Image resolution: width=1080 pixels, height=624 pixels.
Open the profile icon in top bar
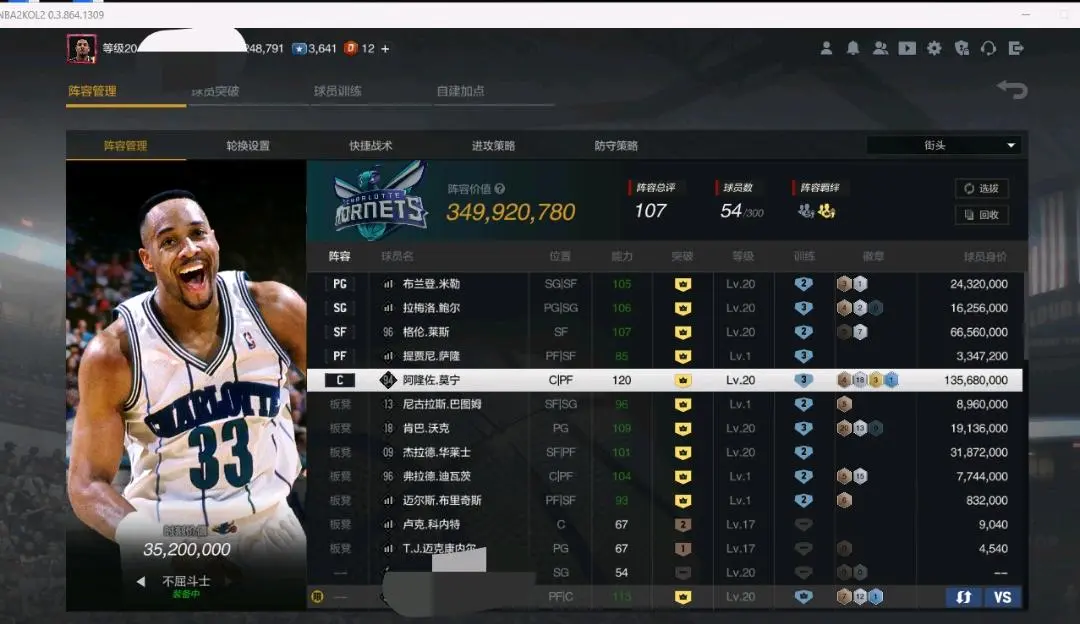click(826, 48)
